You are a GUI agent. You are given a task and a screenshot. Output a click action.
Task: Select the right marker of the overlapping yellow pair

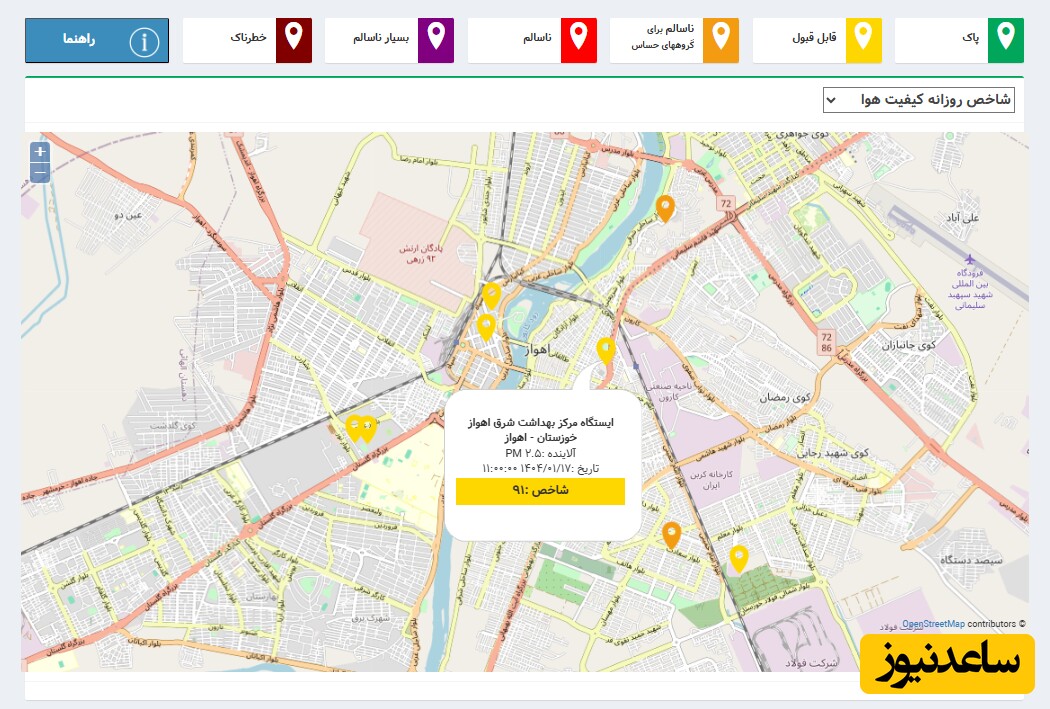coord(367,428)
